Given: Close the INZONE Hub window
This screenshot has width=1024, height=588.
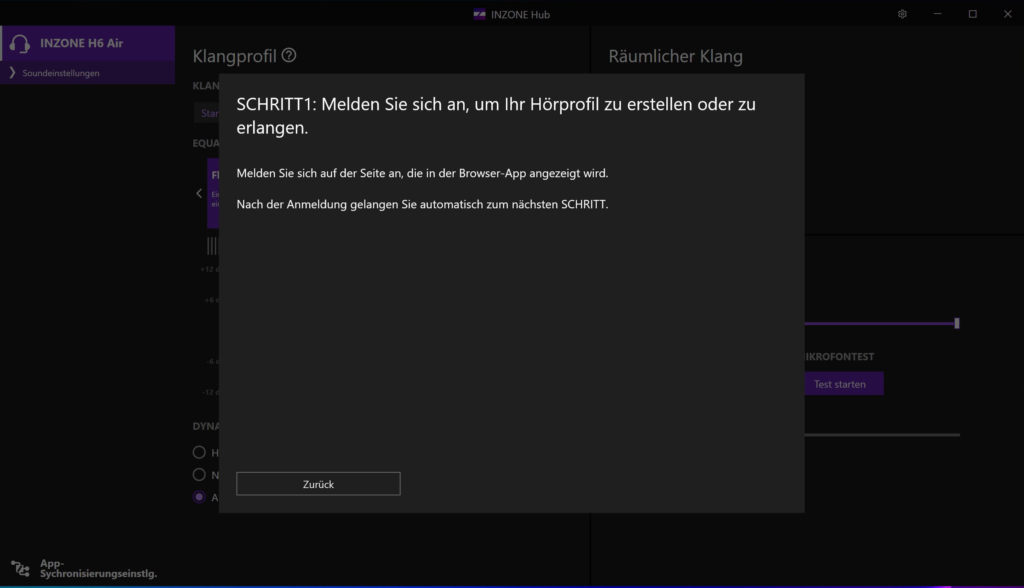Looking at the screenshot, I should pos(1007,14).
